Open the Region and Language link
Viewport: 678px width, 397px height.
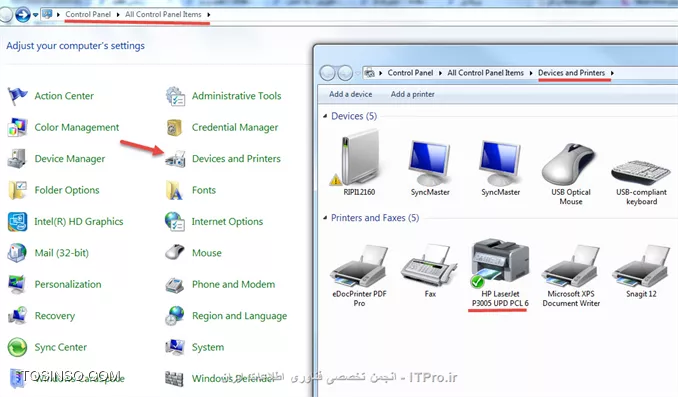click(x=240, y=316)
